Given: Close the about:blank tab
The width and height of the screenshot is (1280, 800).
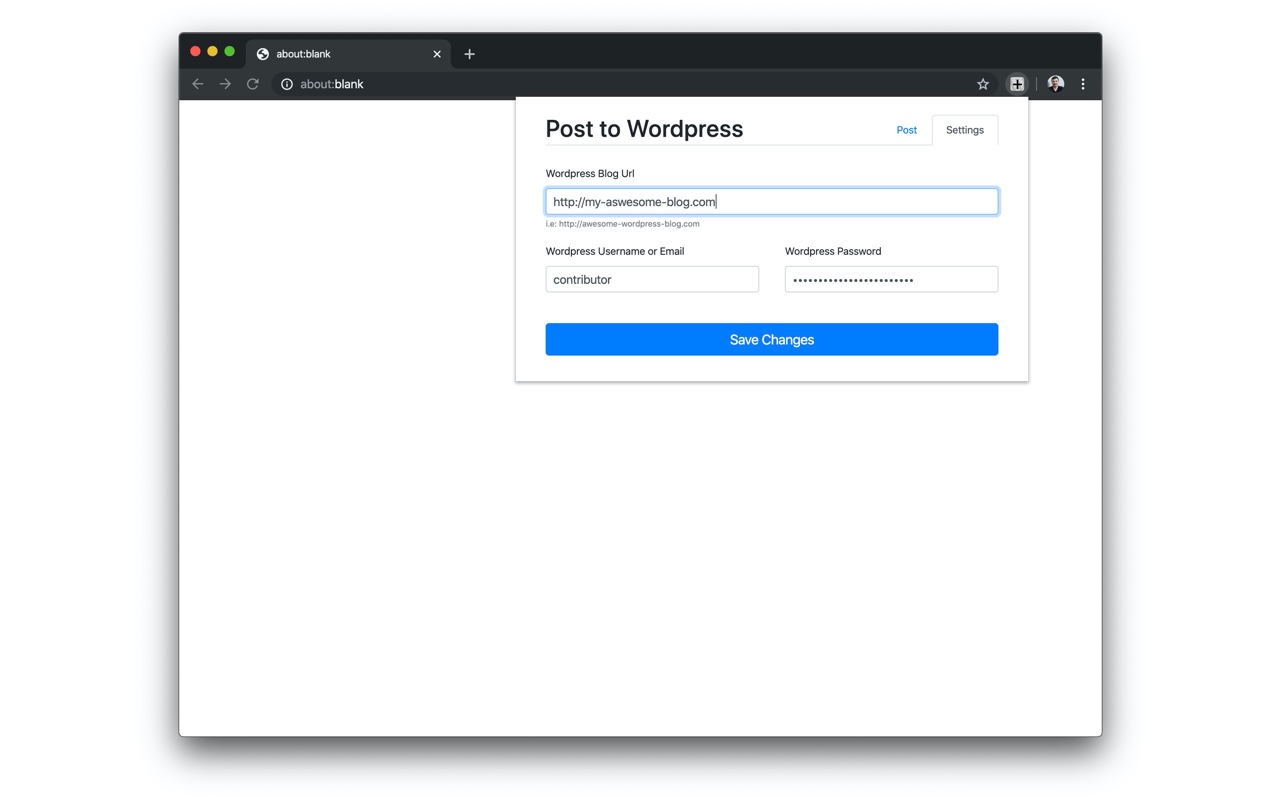Looking at the screenshot, I should click(x=437, y=54).
